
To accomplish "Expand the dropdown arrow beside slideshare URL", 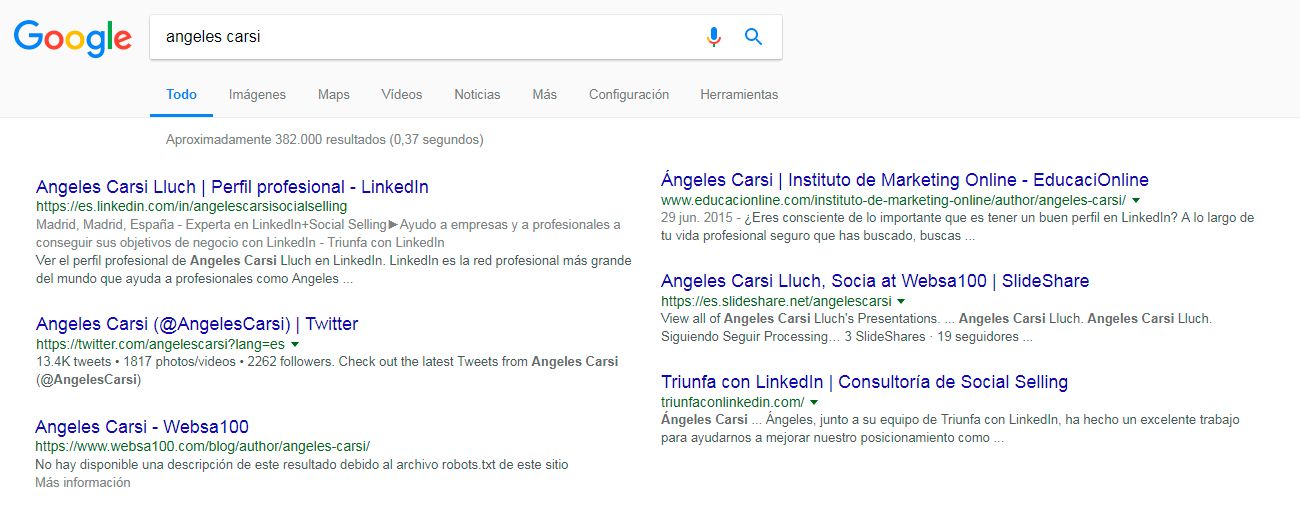I will coord(901,301).
